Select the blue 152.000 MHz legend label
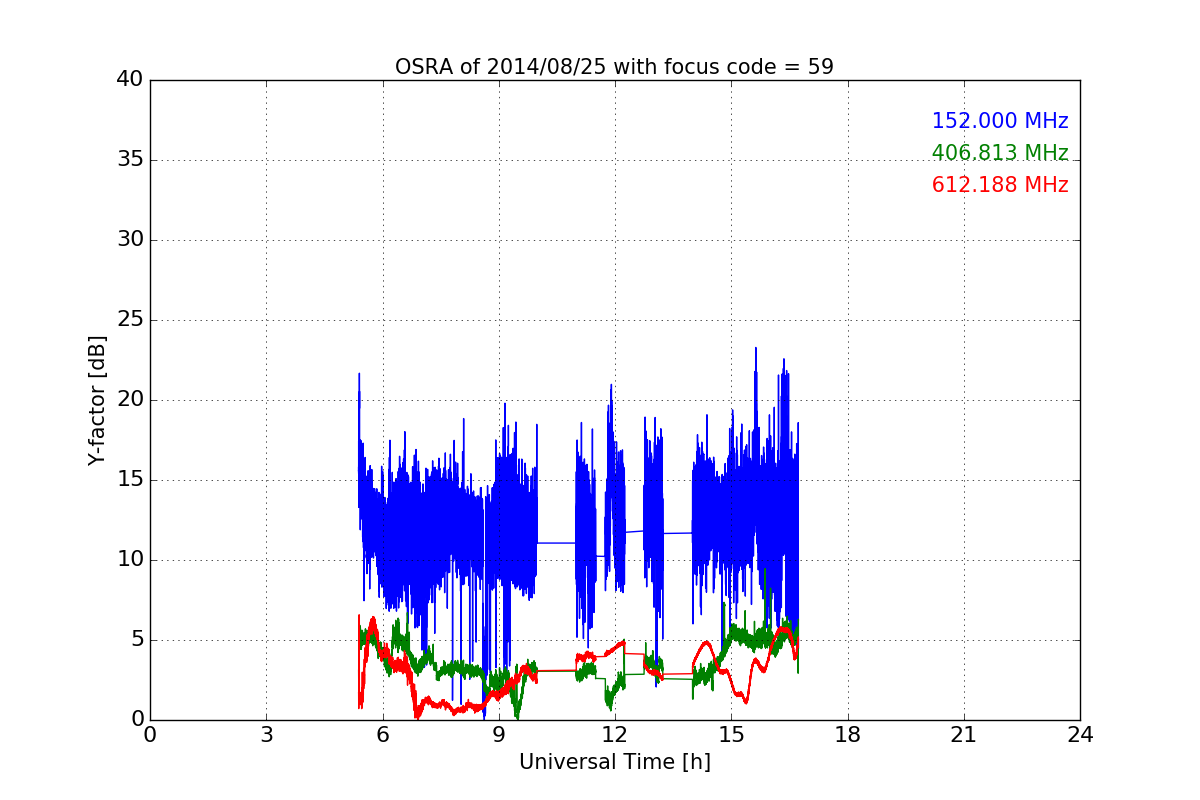1200x800 pixels. [x=1000, y=121]
